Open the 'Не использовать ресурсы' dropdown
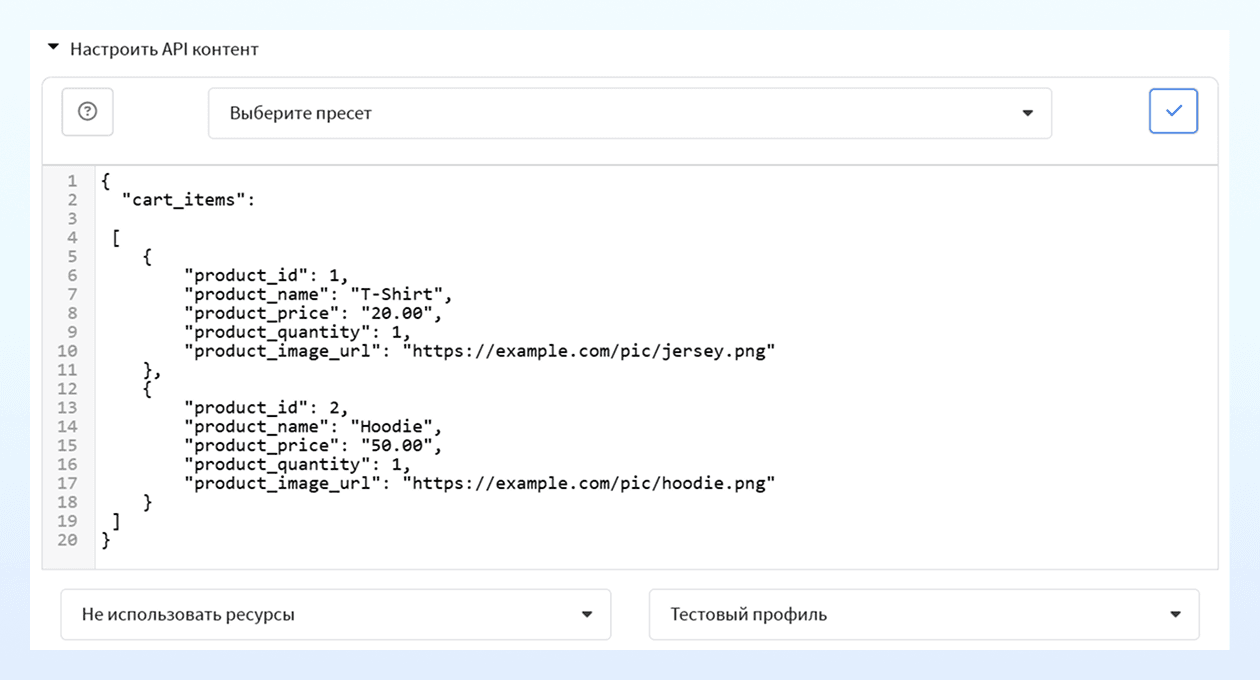Image resolution: width=1260 pixels, height=680 pixels. tap(335, 614)
